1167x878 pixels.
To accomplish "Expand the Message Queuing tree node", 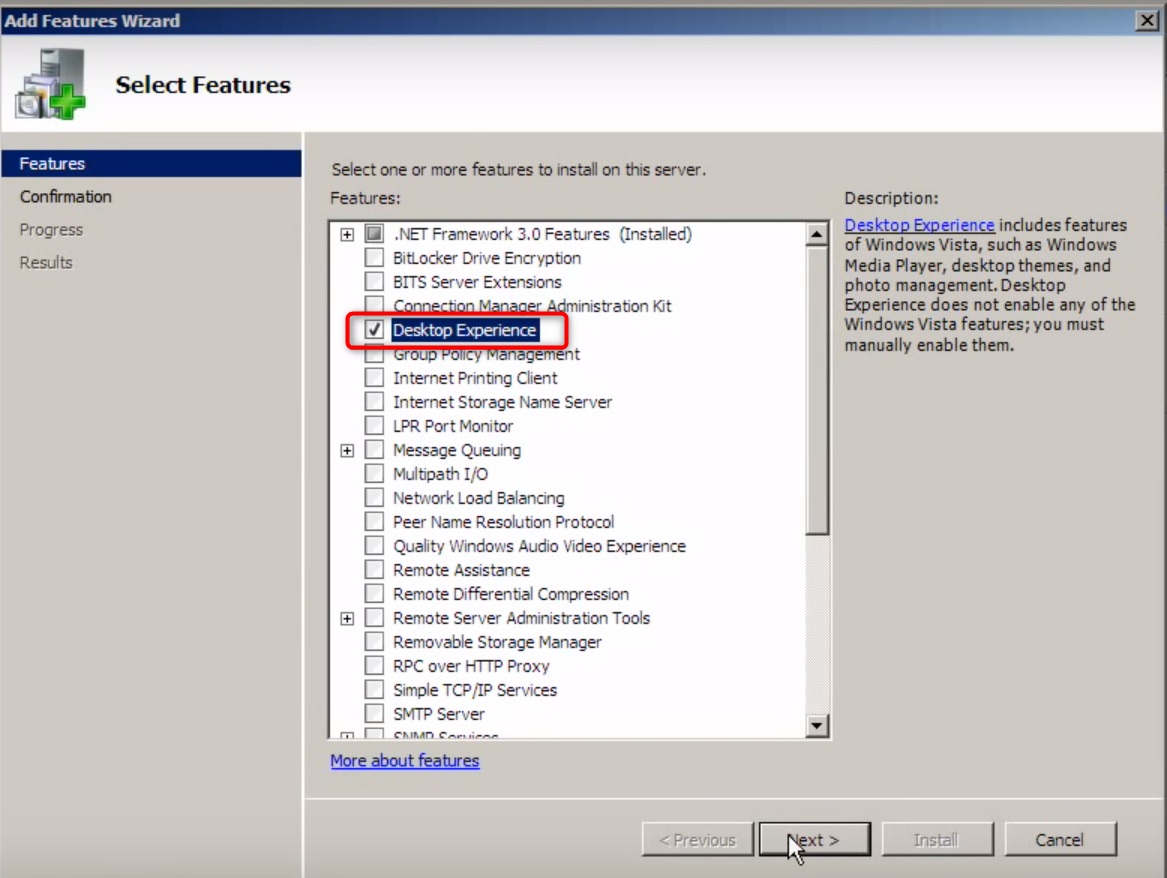I will 347,451.
